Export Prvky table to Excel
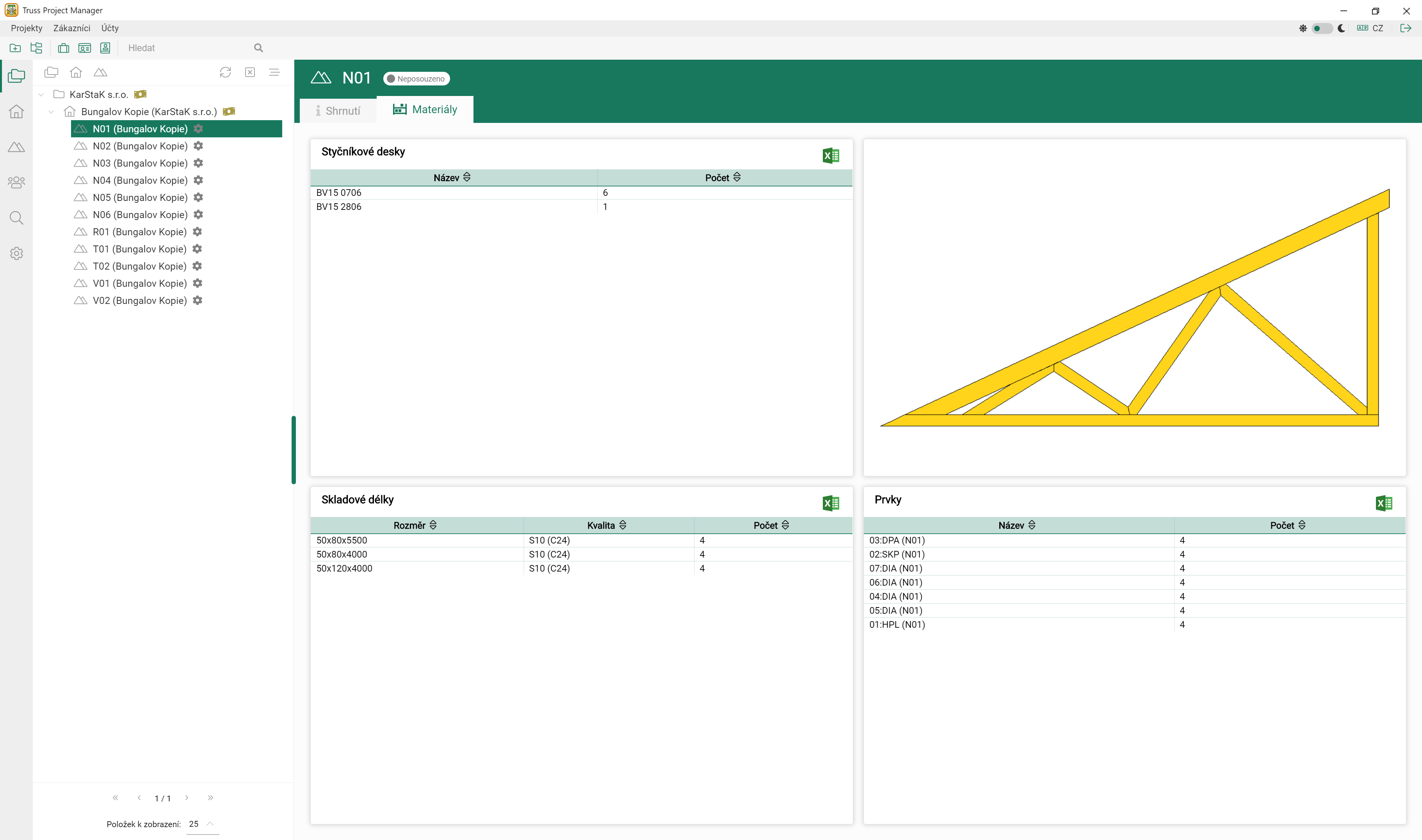1422x840 pixels. (1384, 503)
